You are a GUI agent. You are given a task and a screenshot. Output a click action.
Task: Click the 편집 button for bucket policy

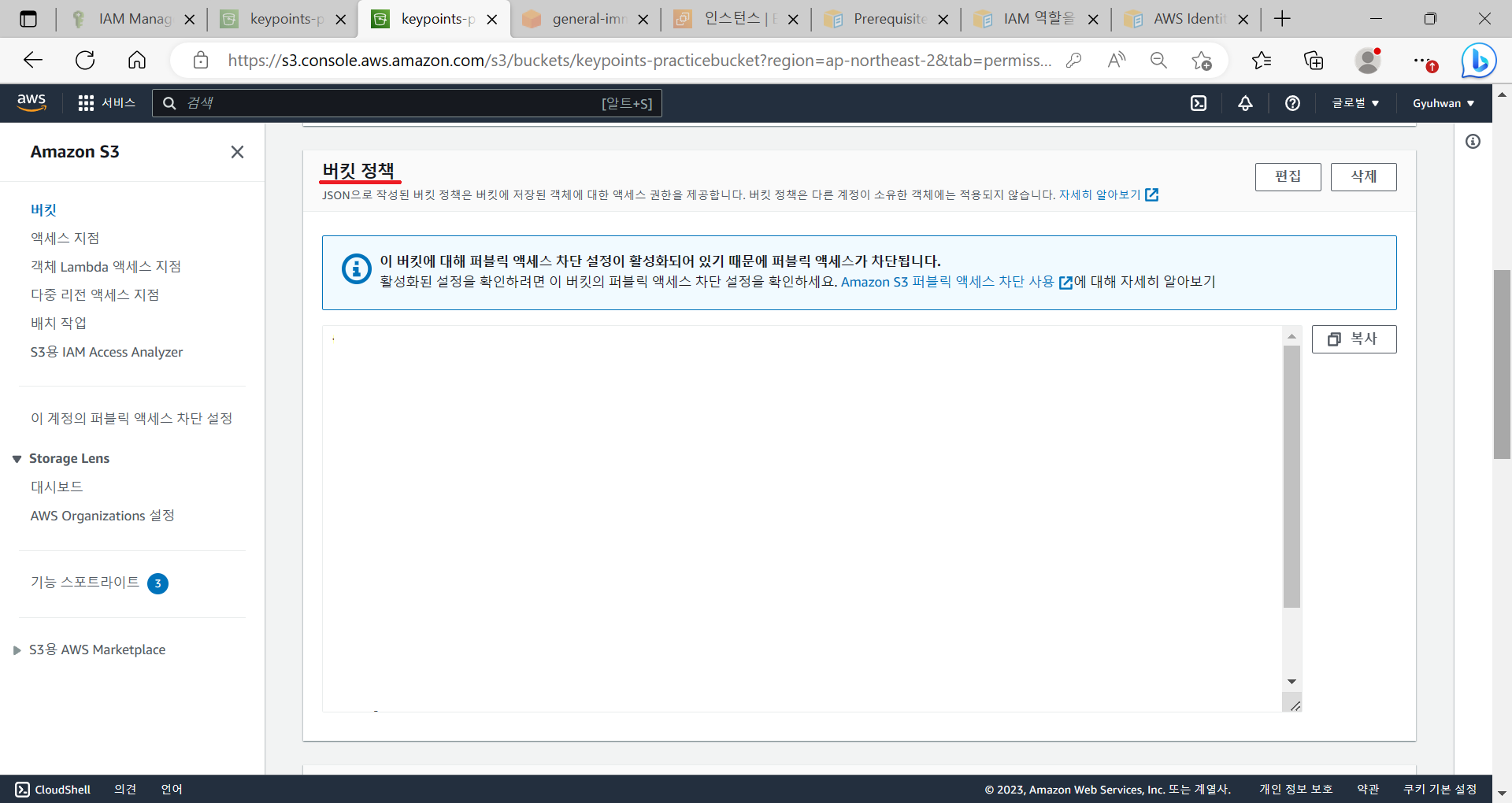click(x=1288, y=176)
